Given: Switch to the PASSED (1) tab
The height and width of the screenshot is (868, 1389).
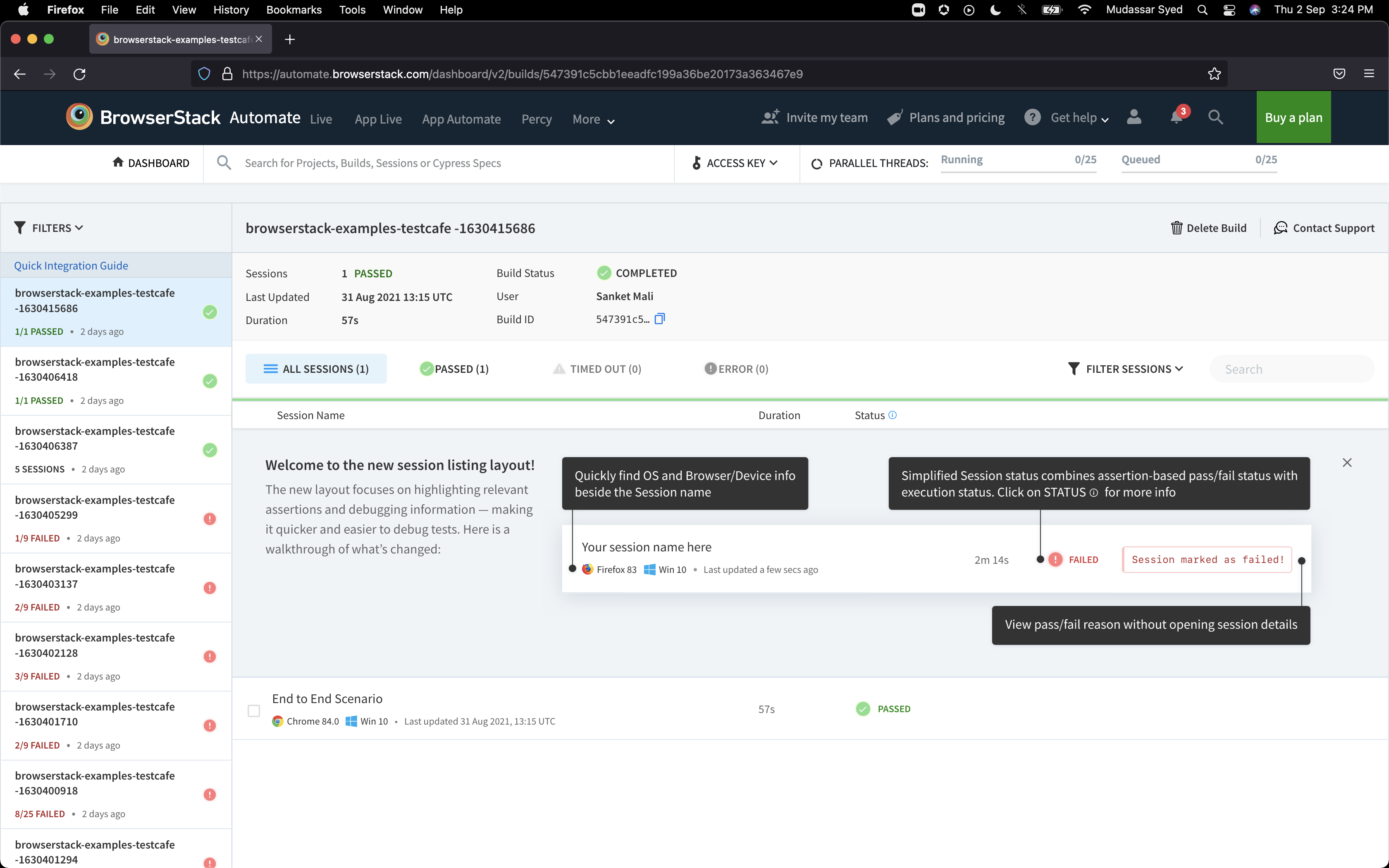Looking at the screenshot, I should pyautogui.click(x=454, y=369).
